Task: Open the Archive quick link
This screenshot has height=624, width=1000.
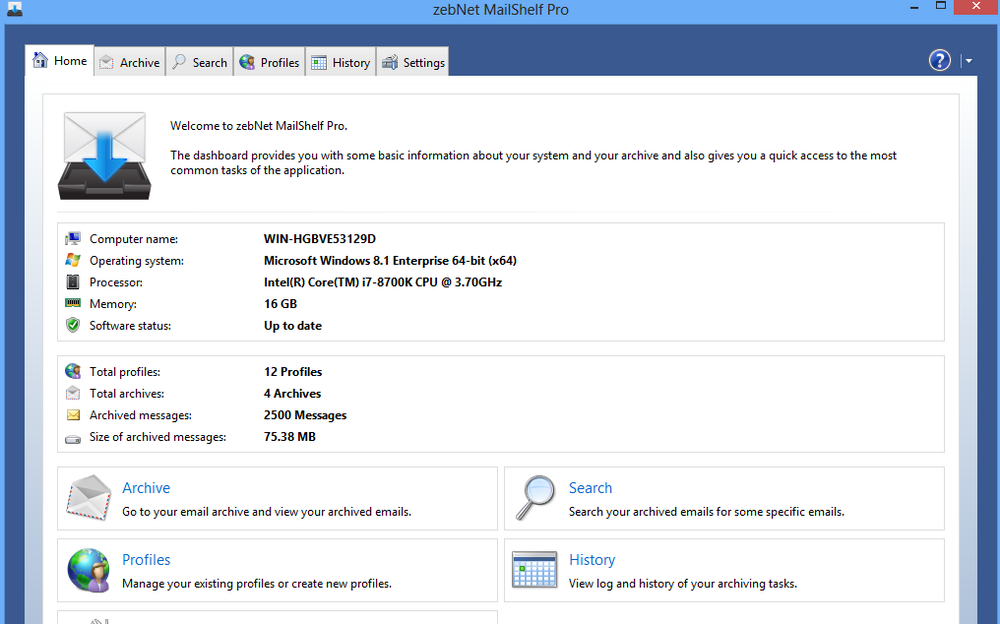Action: coord(146,488)
